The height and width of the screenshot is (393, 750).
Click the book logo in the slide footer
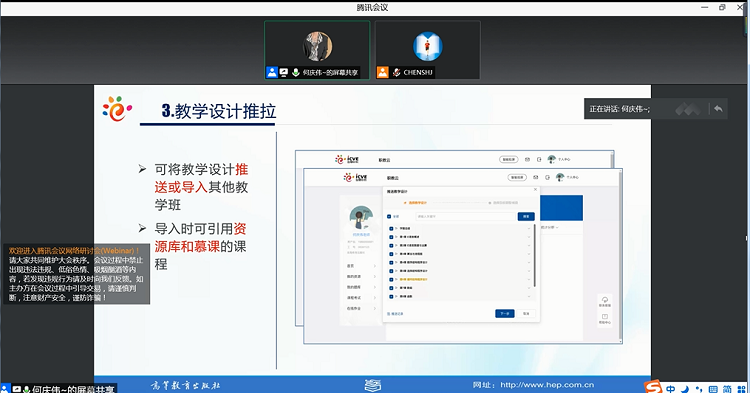373,385
